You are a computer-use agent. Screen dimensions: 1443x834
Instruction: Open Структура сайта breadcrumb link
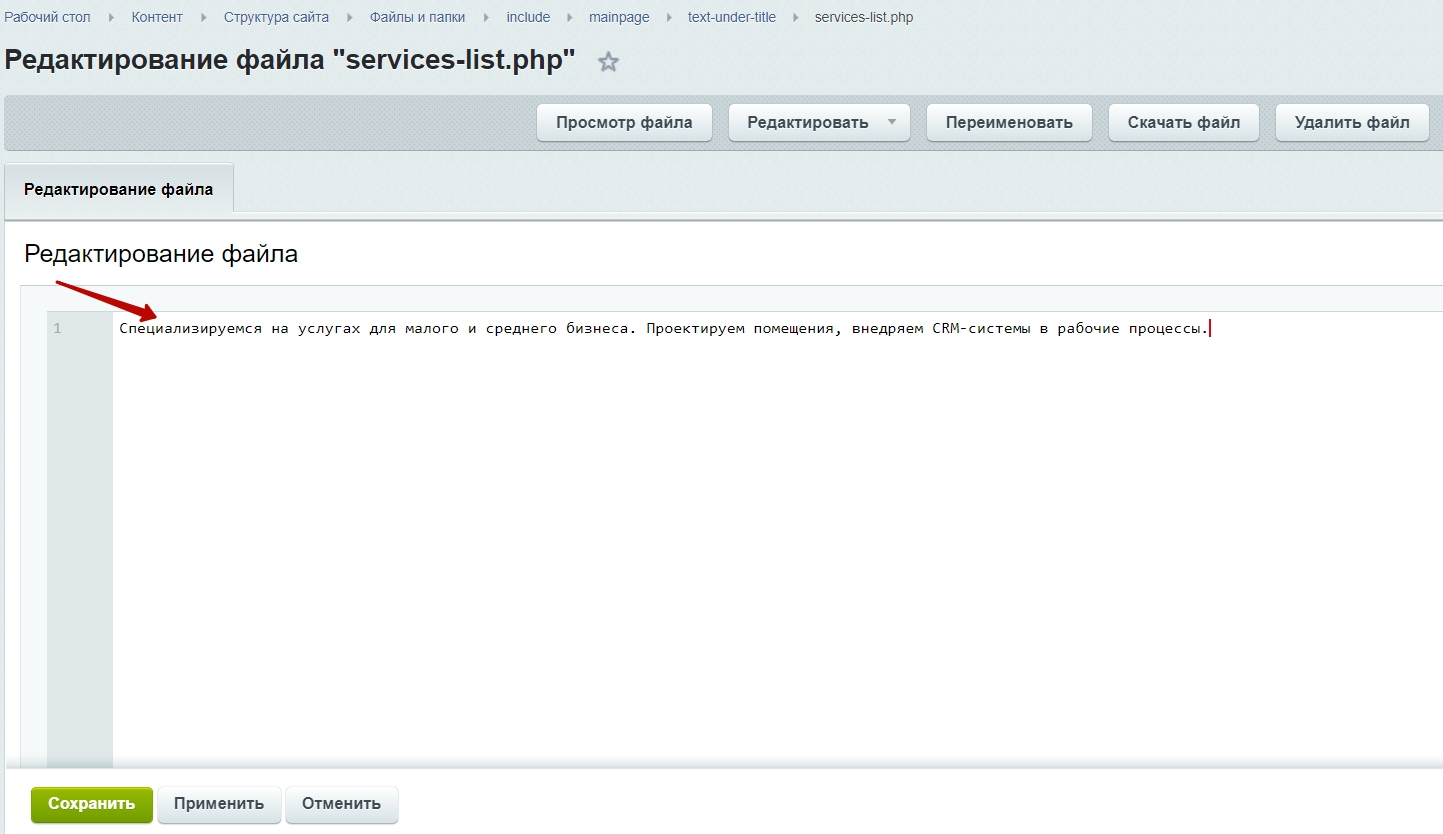point(276,17)
